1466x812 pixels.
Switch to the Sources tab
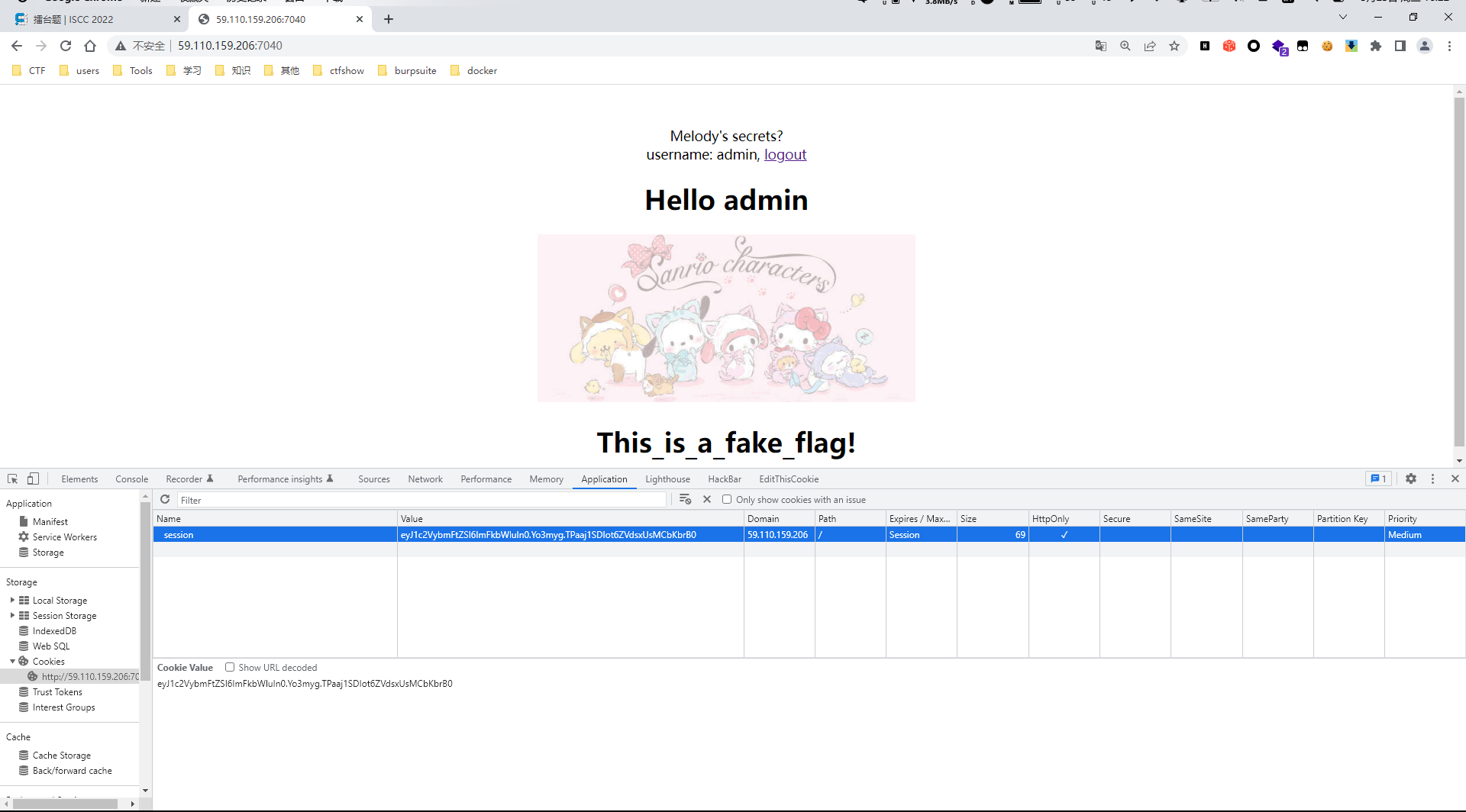point(374,478)
